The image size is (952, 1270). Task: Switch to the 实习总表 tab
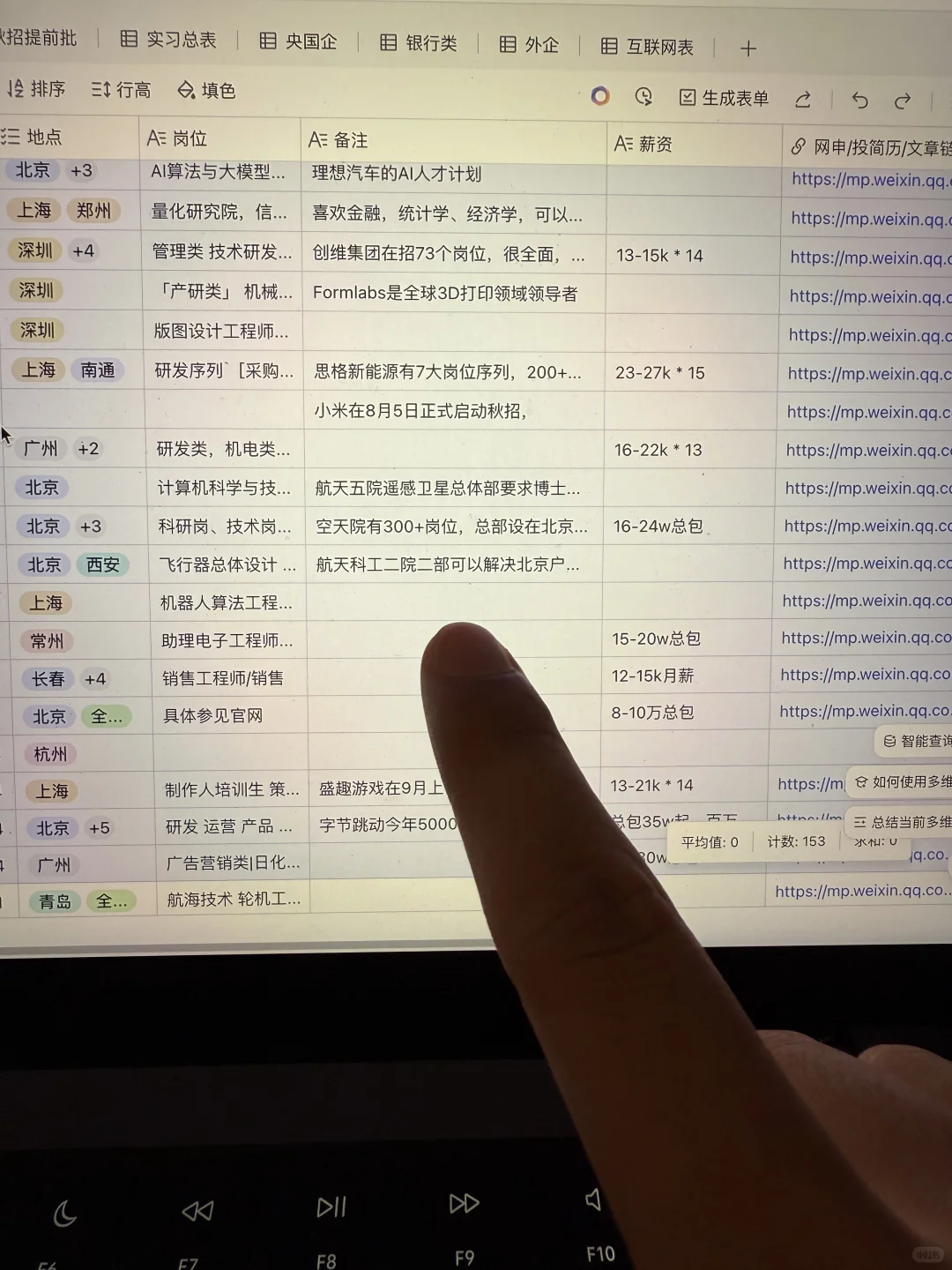168,40
